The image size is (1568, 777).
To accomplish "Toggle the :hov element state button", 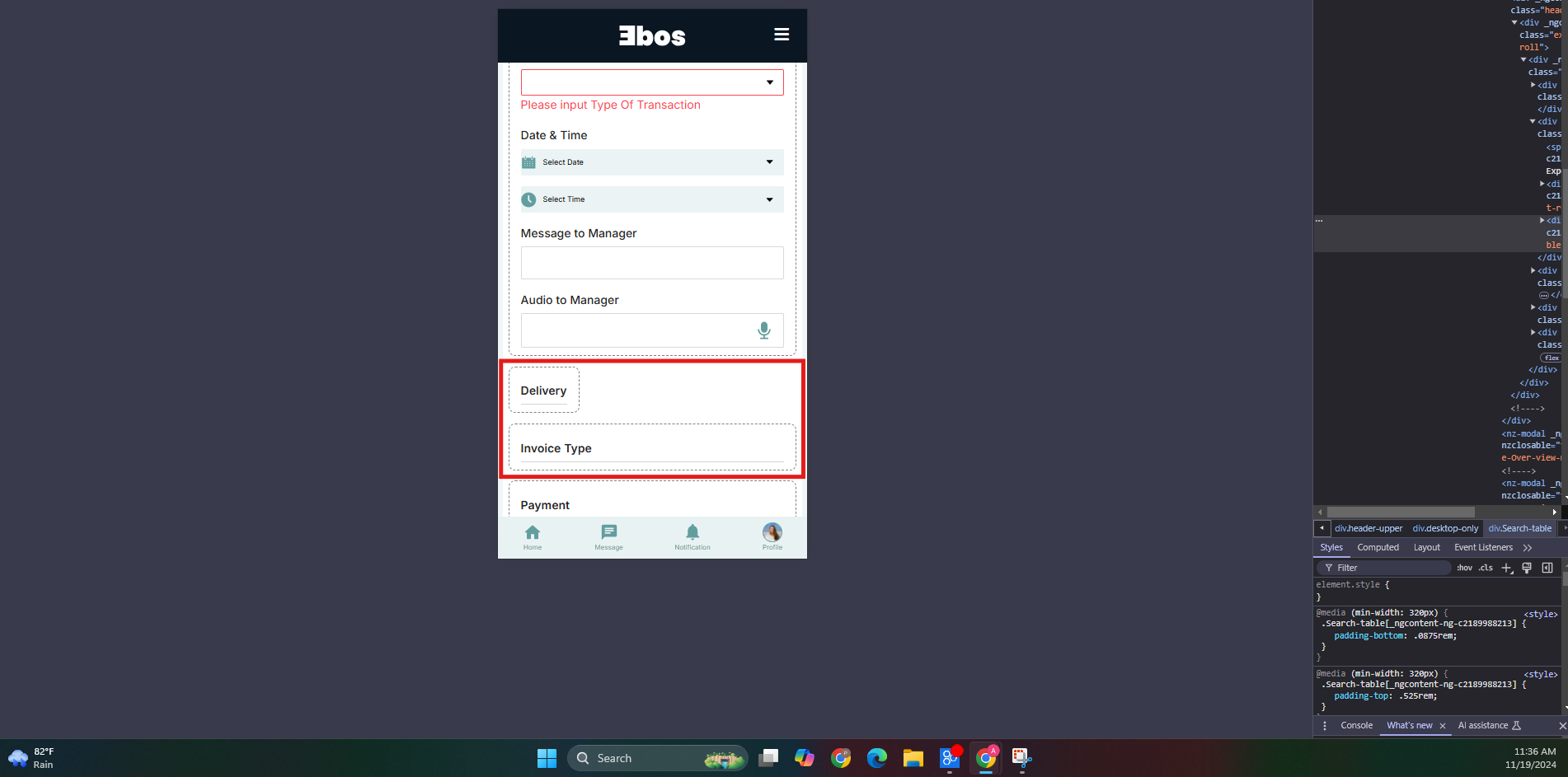I will point(1464,568).
